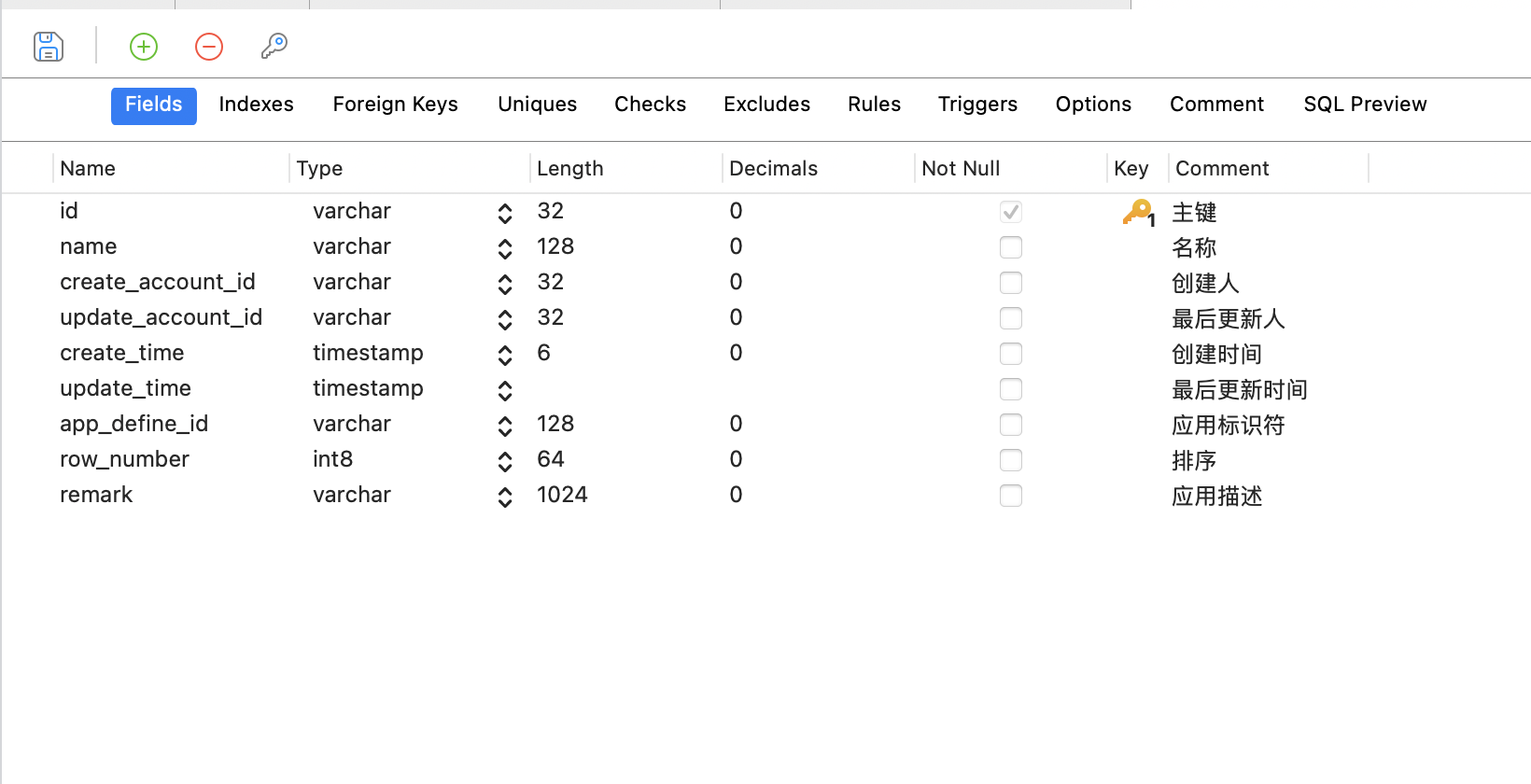Open the type dropdown for create_time
1531x784 pixels.
(x=505, y=356)
